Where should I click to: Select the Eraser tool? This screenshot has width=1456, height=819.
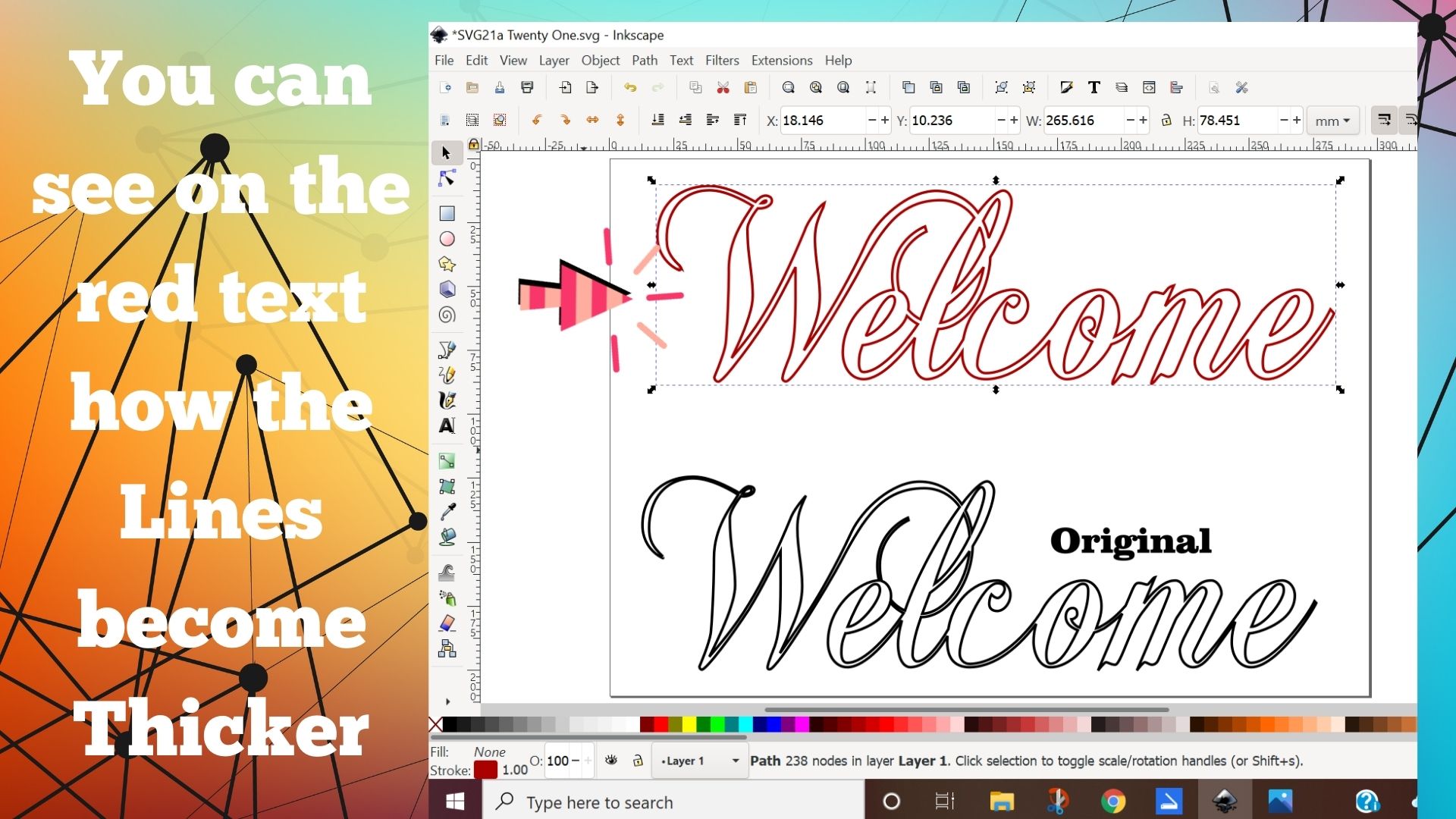coord(447,623)
